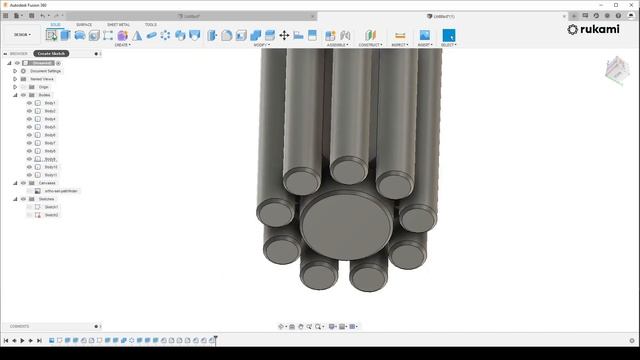Click the Save icon

tap(31, 16)
